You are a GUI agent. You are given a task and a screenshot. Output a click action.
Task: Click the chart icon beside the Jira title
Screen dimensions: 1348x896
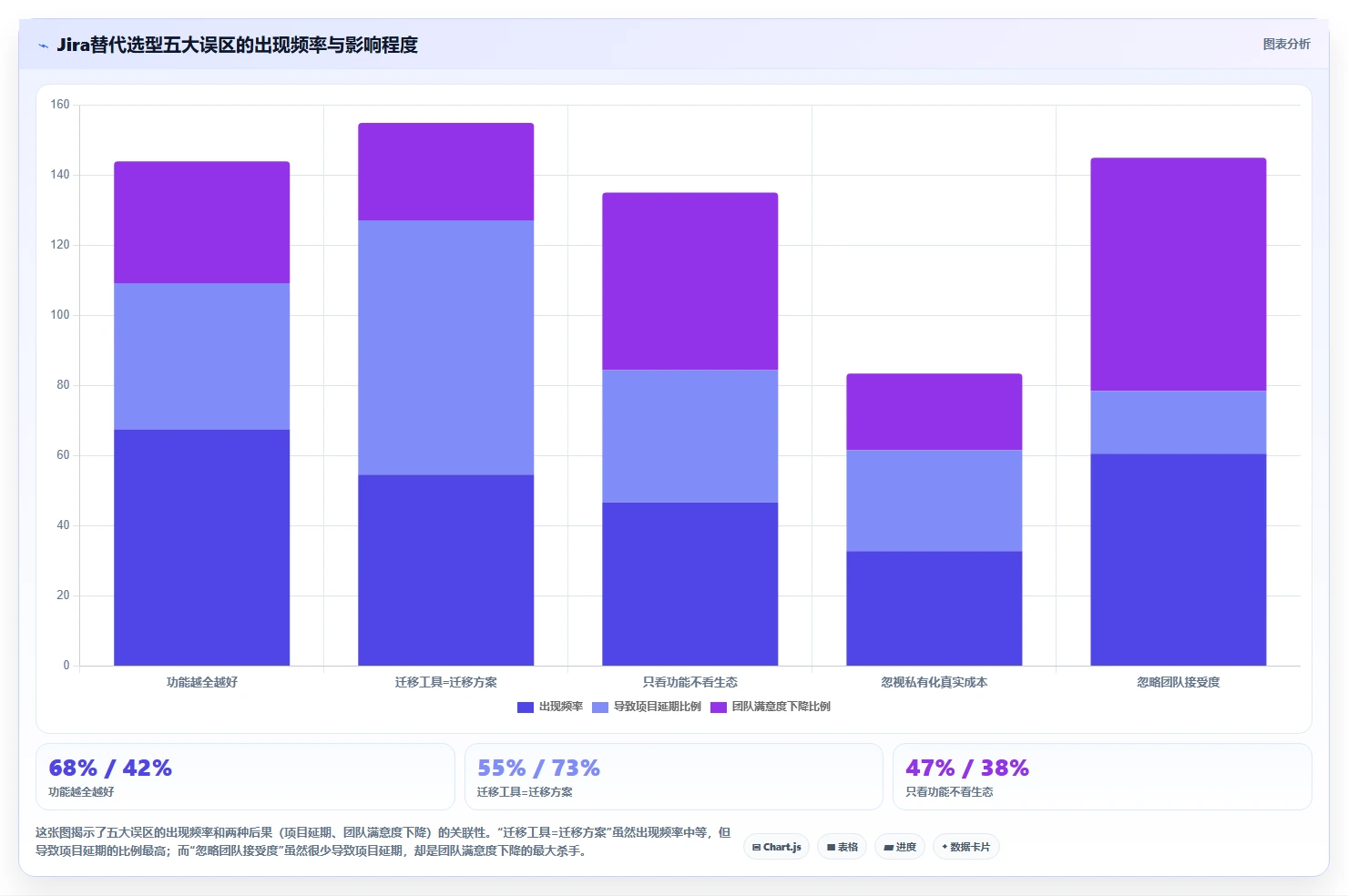pyautogui.click(x=43, y=46)
